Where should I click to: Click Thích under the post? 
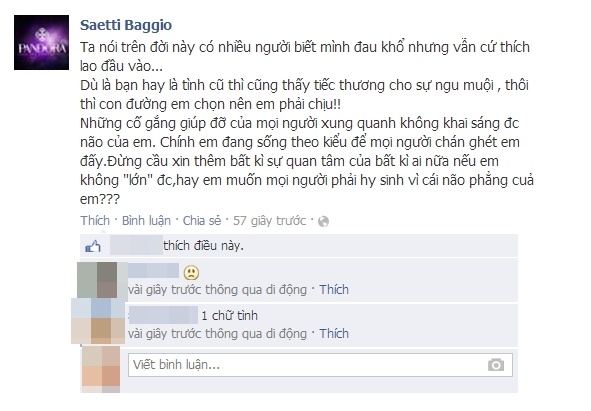click(x=95, y=220)
